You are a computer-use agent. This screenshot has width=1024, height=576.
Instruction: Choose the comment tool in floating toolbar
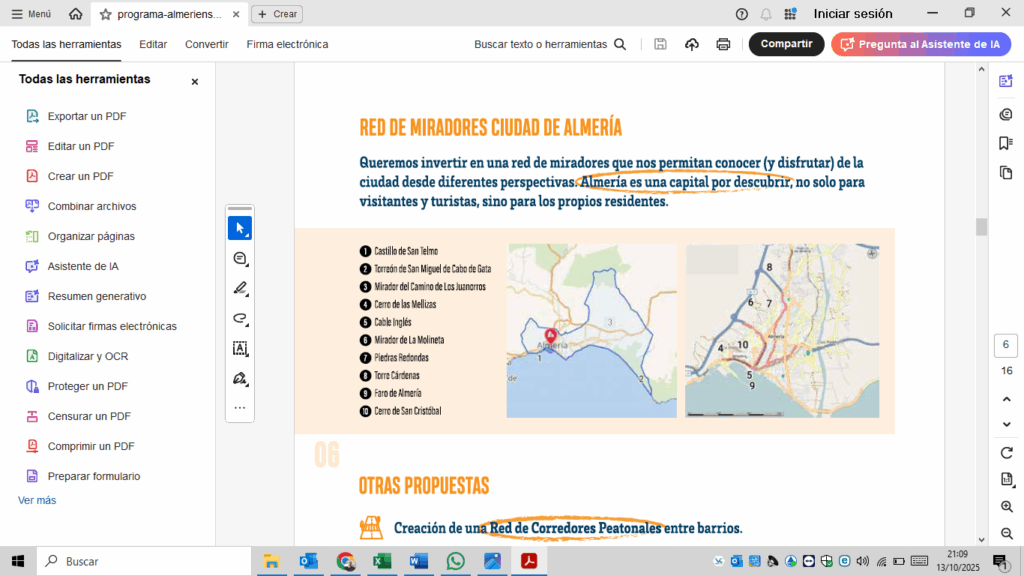[240, 259]
